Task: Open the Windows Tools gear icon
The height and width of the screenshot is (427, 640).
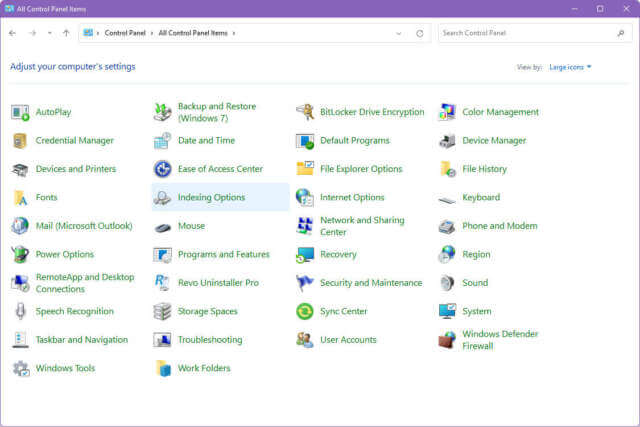Action: coord(20,368)
